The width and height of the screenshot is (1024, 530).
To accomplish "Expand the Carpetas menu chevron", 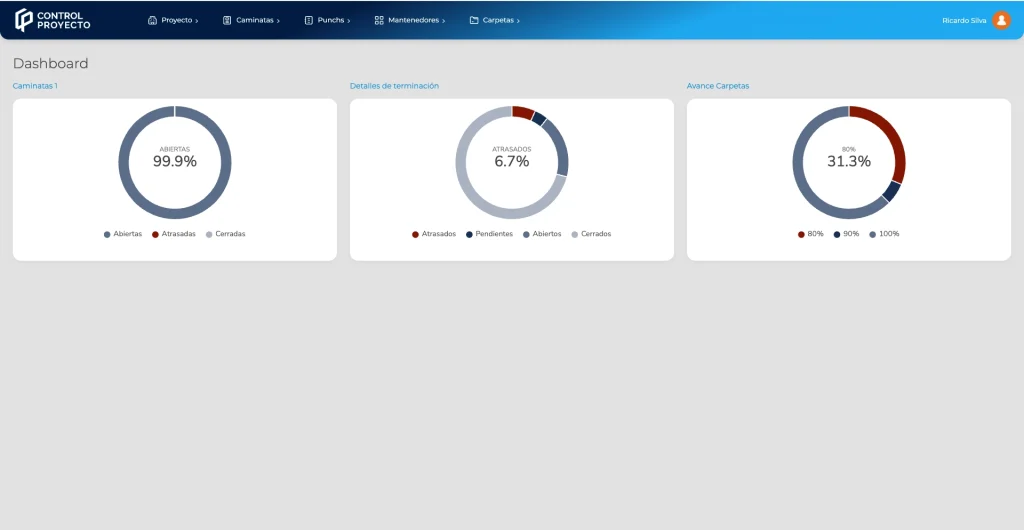I will click(518, 21).
